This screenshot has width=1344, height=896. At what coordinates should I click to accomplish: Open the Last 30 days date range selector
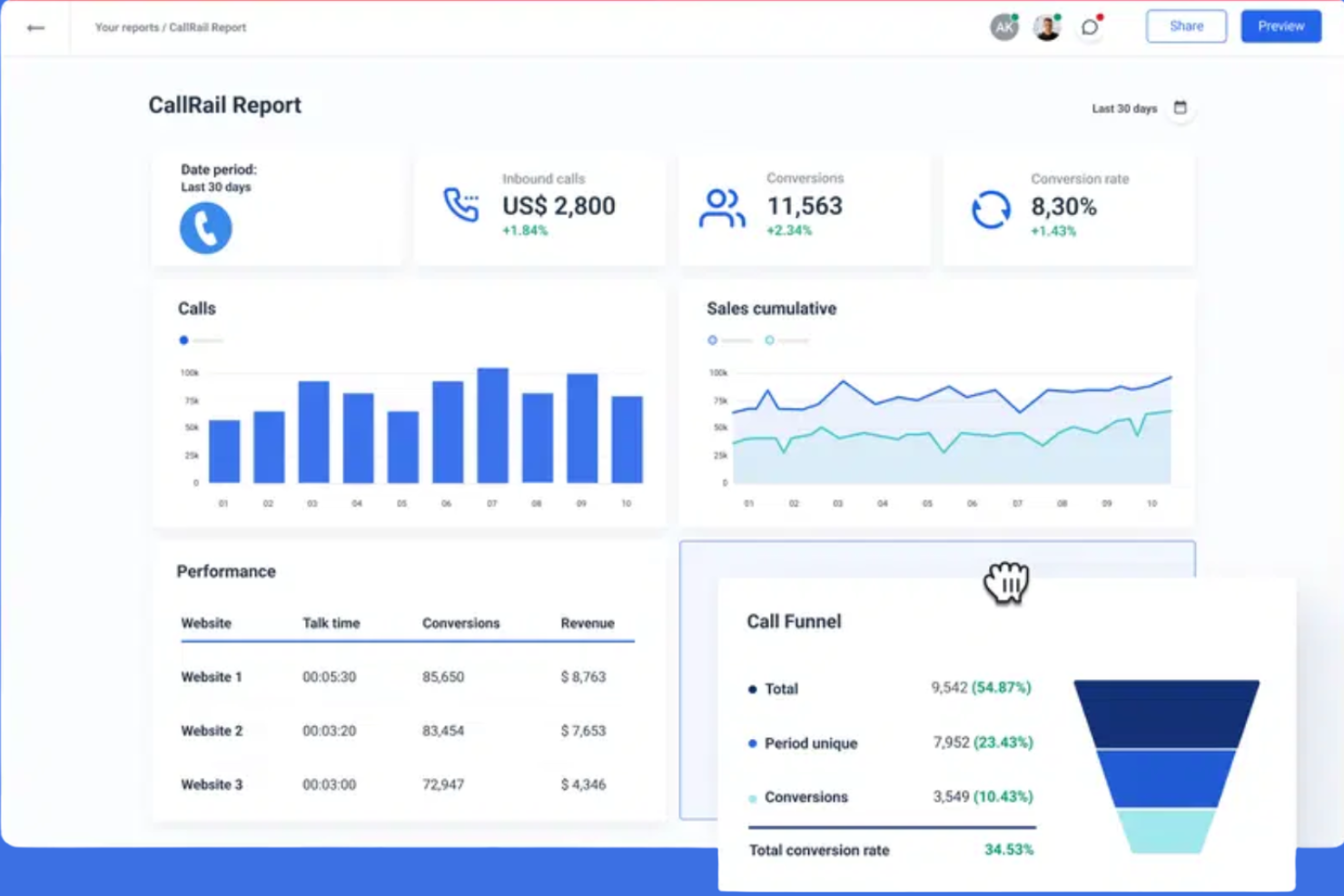point(1123,108)
